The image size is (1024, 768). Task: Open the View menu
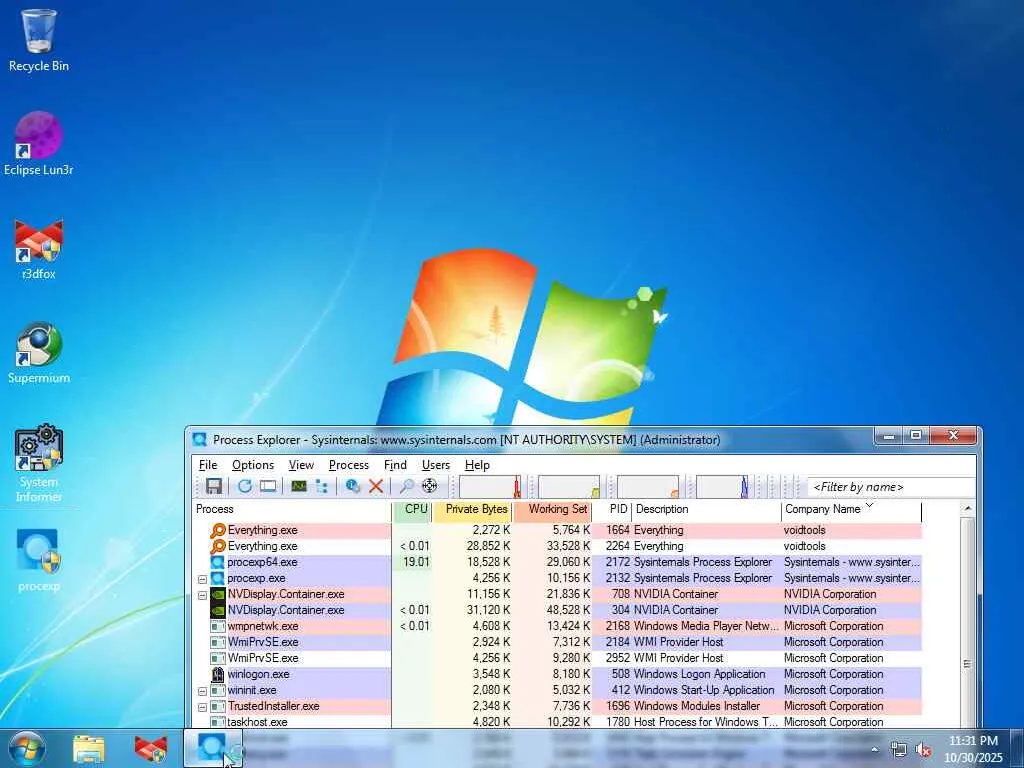(x=301, y=465)
